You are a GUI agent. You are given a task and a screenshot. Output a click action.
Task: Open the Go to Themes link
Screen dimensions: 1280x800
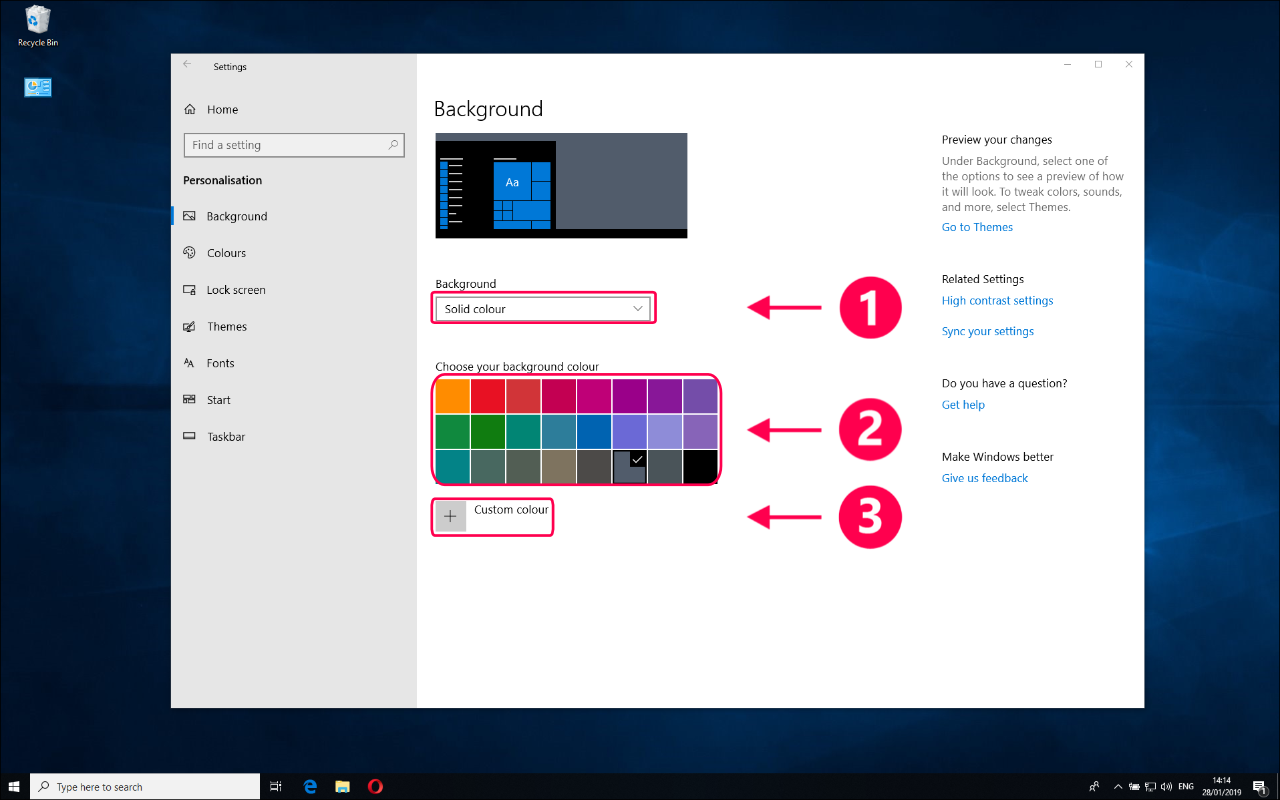(x=977, y=227)
